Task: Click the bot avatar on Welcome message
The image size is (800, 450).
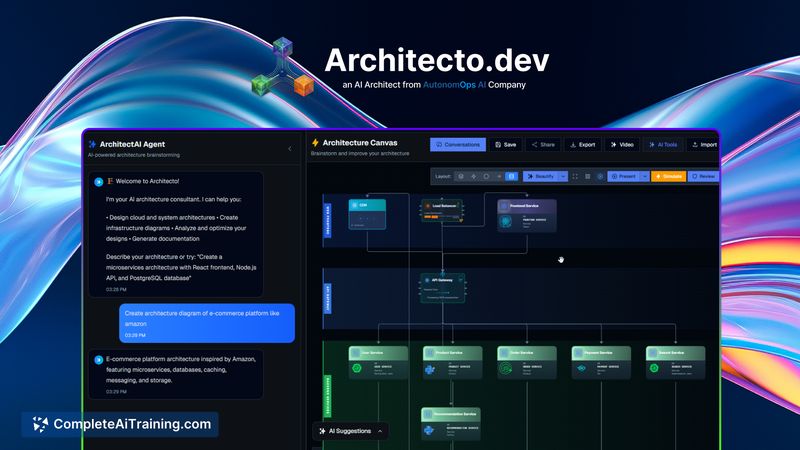Action: click(x=98, y=182)
